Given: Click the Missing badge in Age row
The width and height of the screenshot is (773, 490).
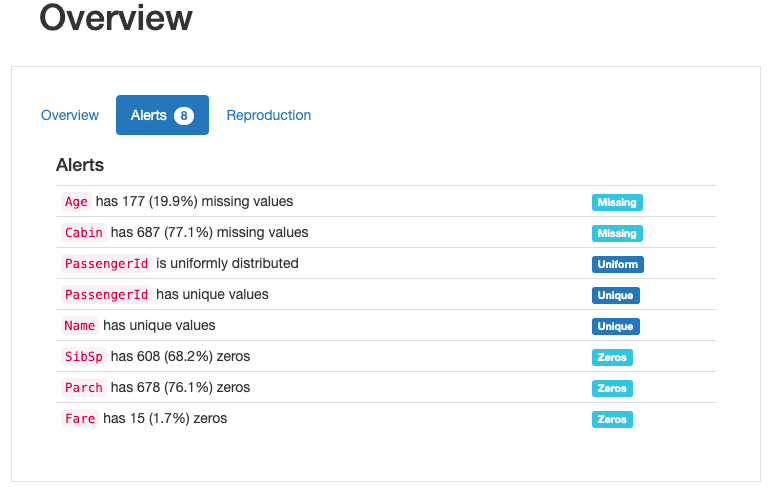Looking at the screenshot, I should [x=617, y=202].
